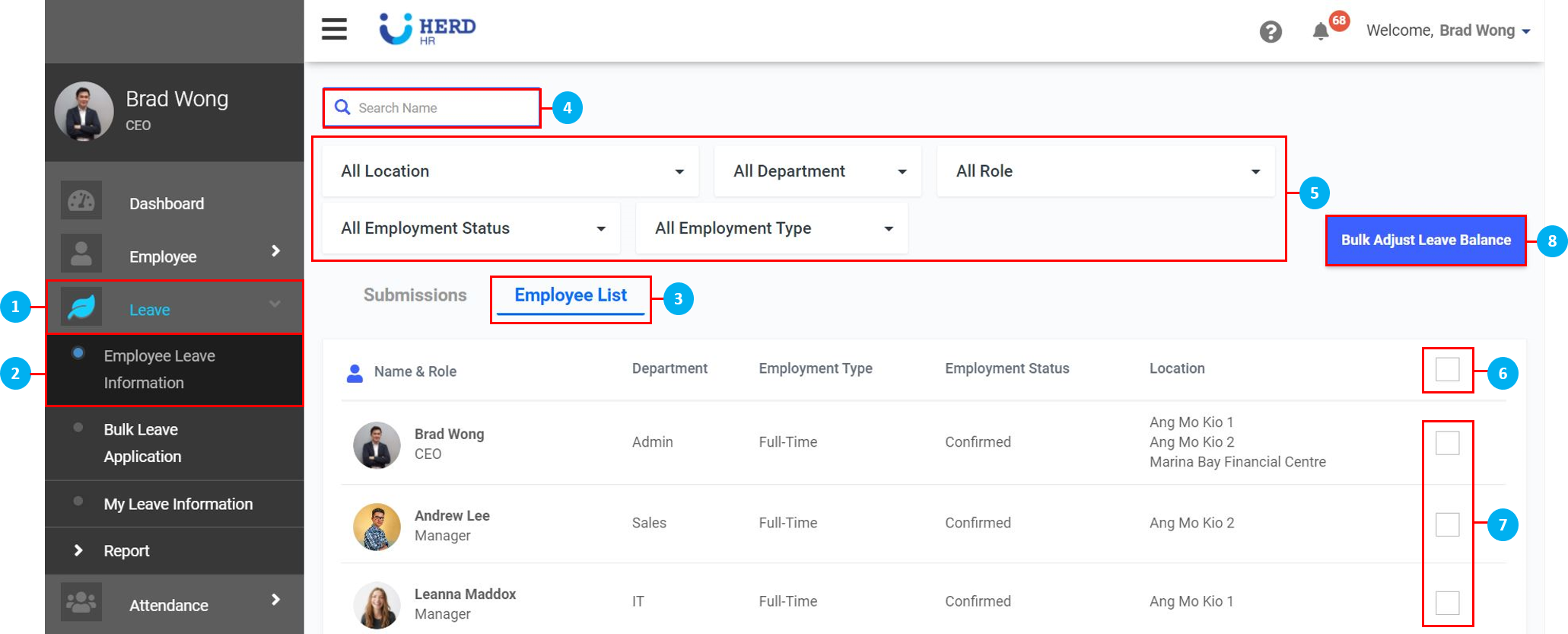Click the Dashboard gauge icon

(x=81, y=202)
